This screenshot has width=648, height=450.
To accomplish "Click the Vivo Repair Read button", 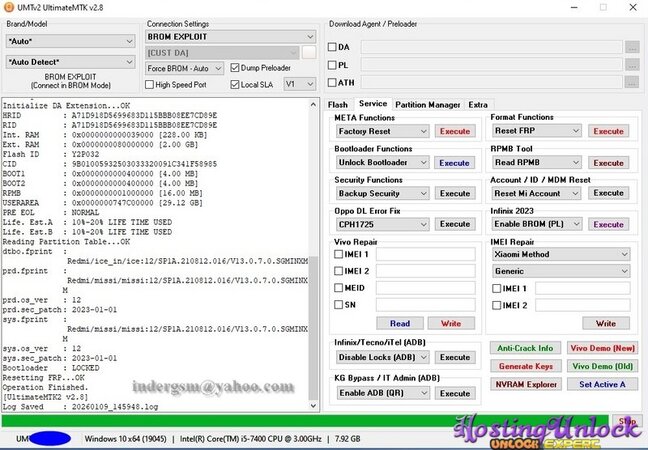I will 400,323.
